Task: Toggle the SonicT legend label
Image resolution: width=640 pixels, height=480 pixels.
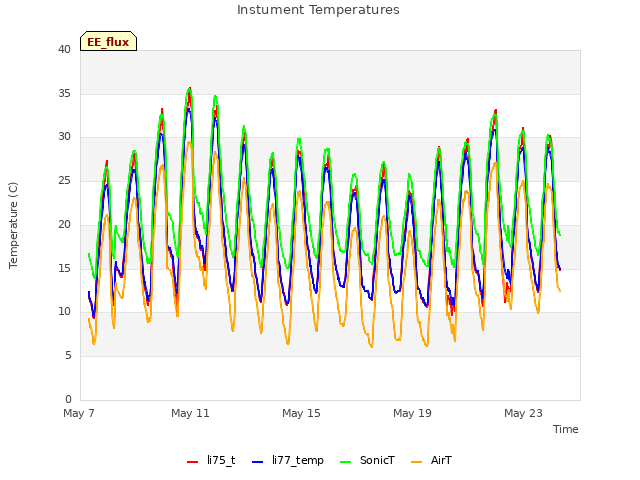Action: (x=377, y=460)
